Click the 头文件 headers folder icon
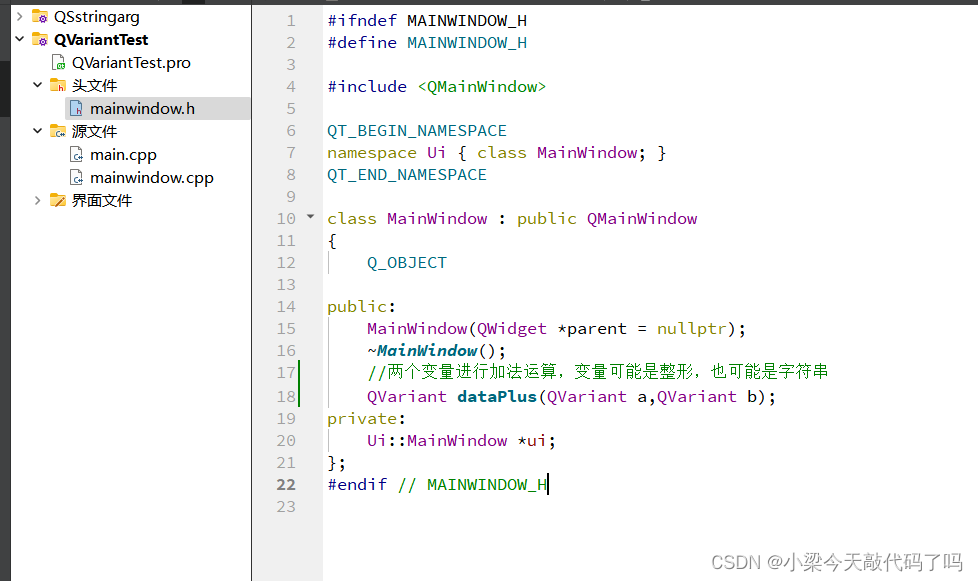This screenshot has width=978, height=581. point(58,85)
